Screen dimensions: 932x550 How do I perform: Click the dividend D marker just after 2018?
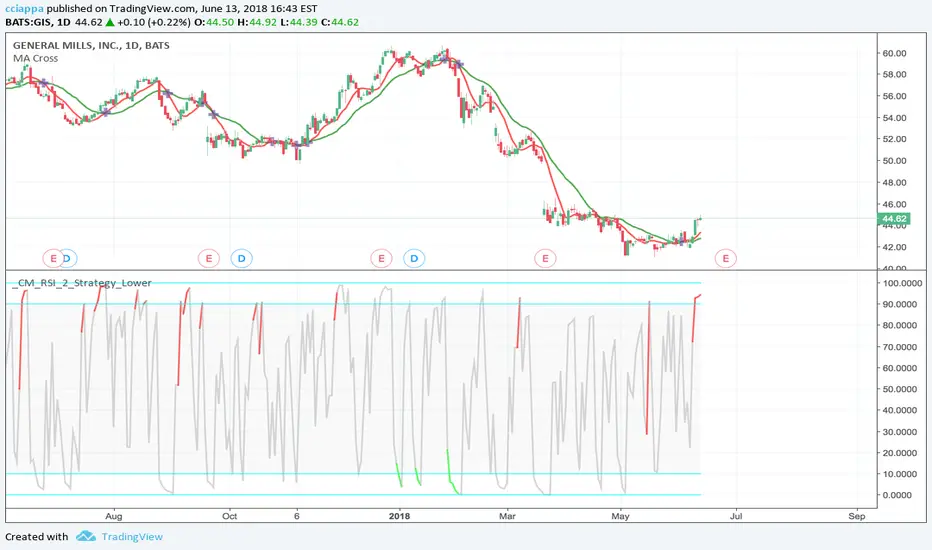click(414, 259)
